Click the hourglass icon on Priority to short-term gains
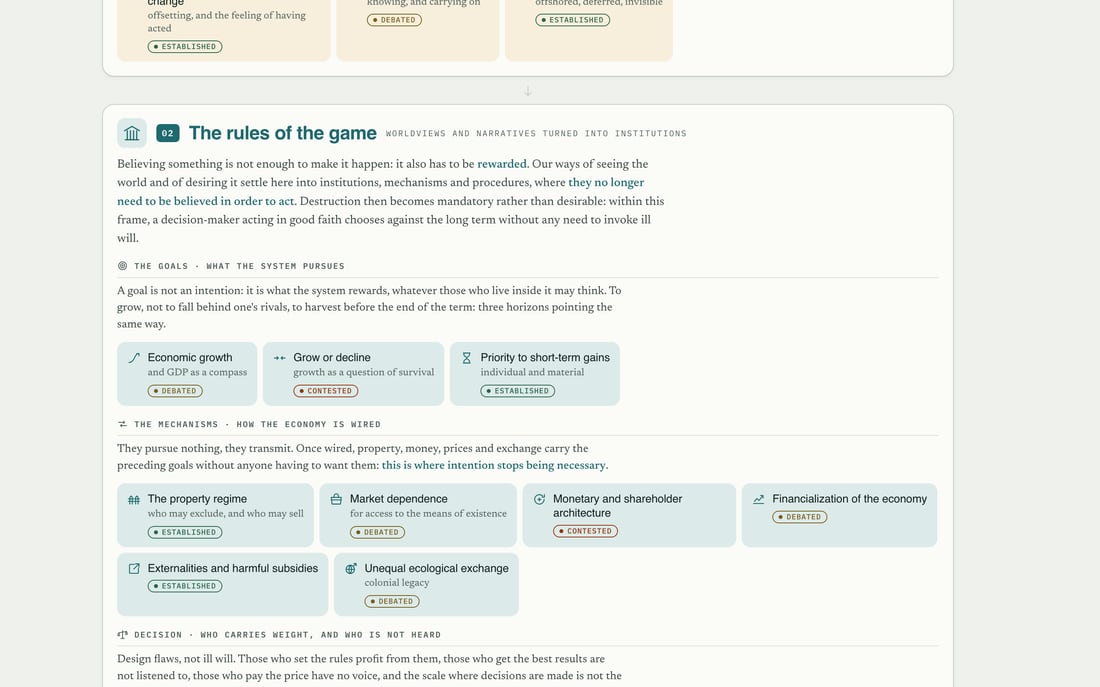The width and height of the screenshot is (1100, 687). pos(467,358)
